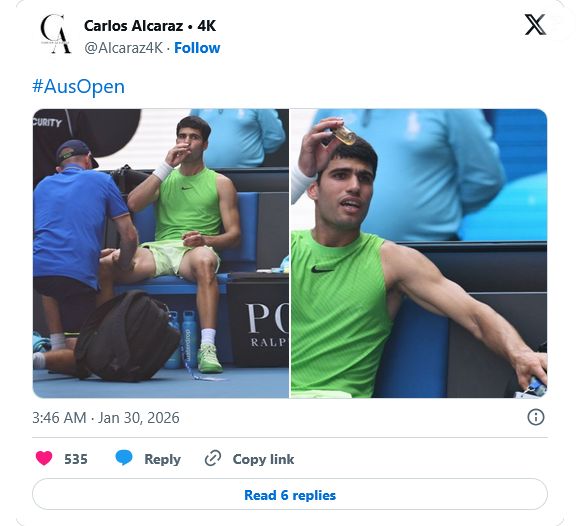Click the pink heart like icon

tap(44, 458)
